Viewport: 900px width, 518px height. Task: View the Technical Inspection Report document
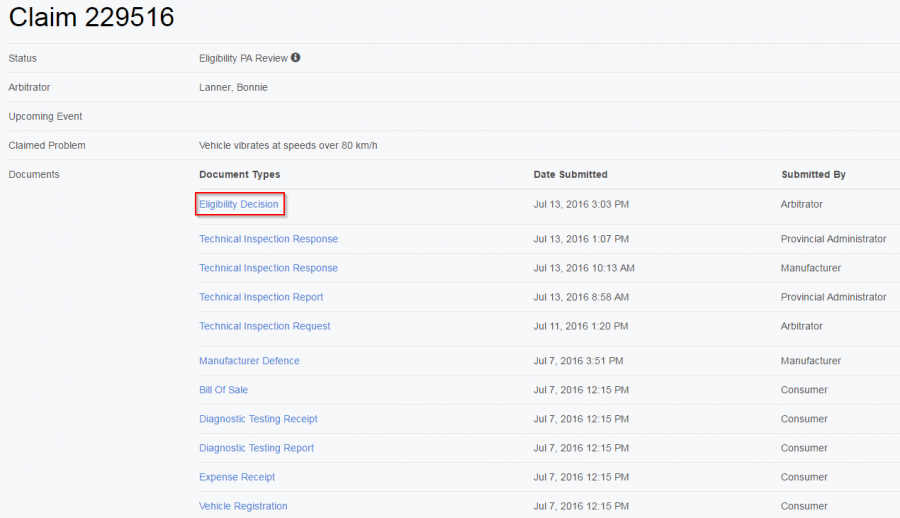click(261, 297)
